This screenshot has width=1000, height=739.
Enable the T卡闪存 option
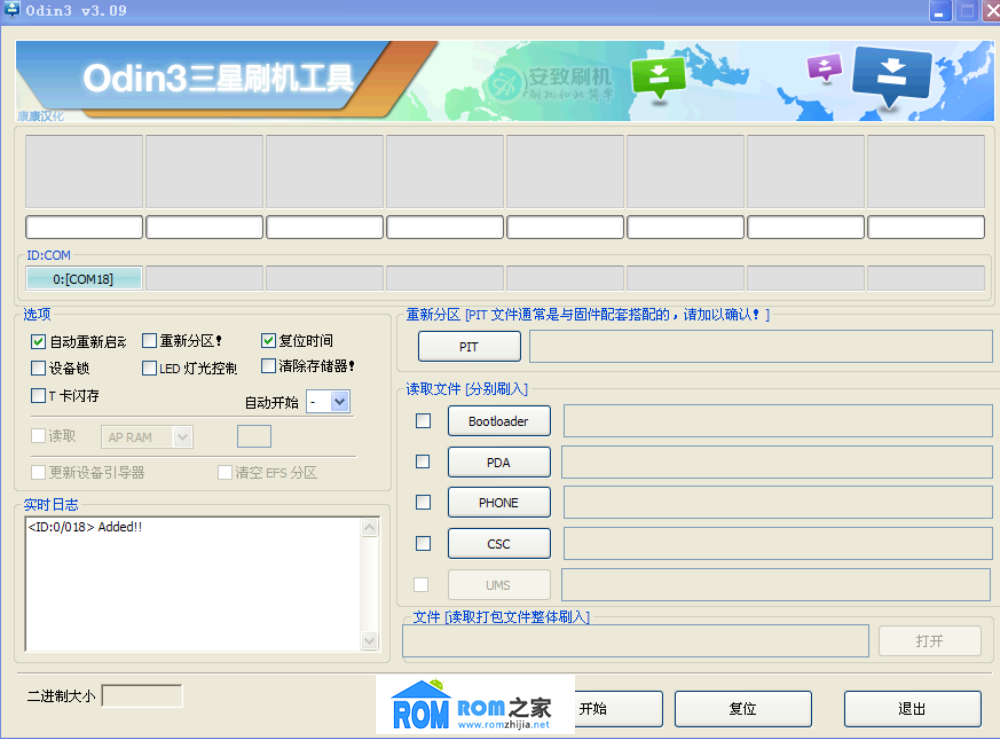pyautogui.click(x=38, y=395)
